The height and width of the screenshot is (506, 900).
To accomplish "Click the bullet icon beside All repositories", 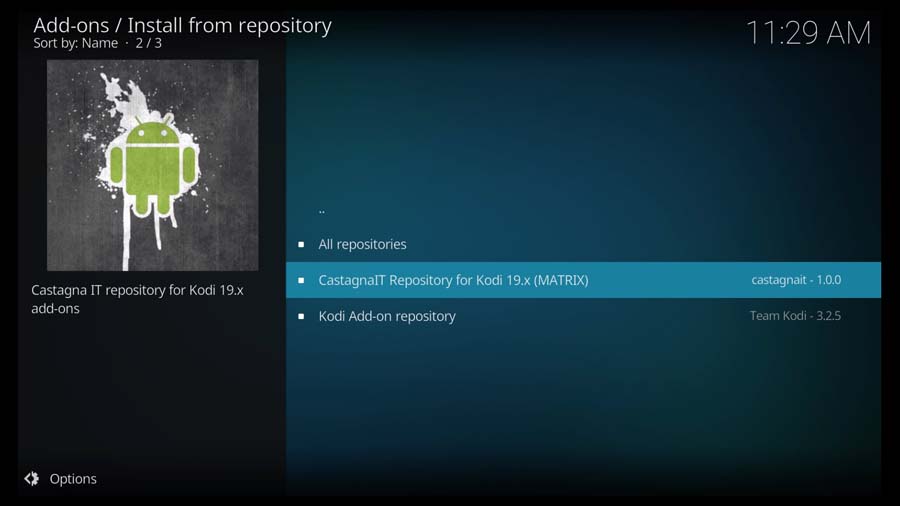I will click(x=301, y=244).
